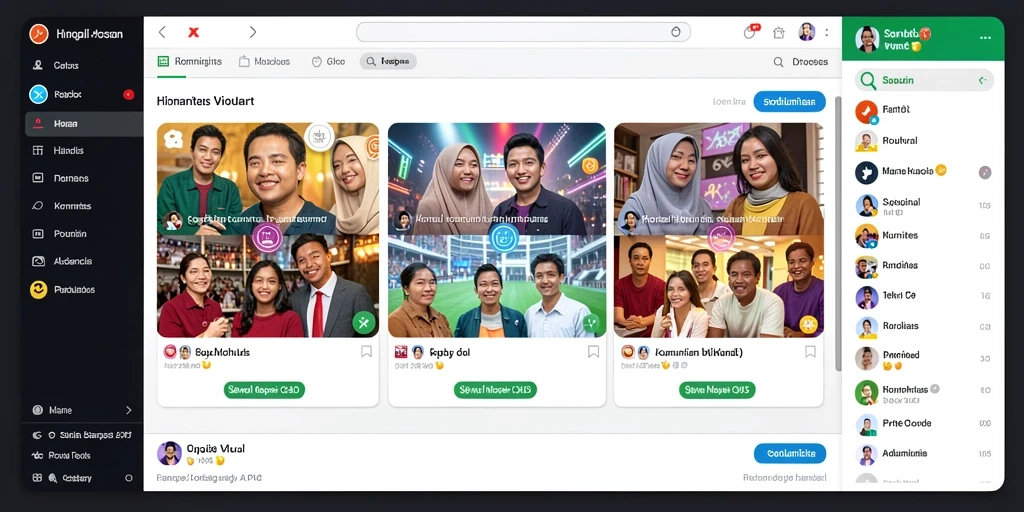Open the user avatar in top bar
The width and height of the screenshot is (1024, 512).
pos(807,32)
